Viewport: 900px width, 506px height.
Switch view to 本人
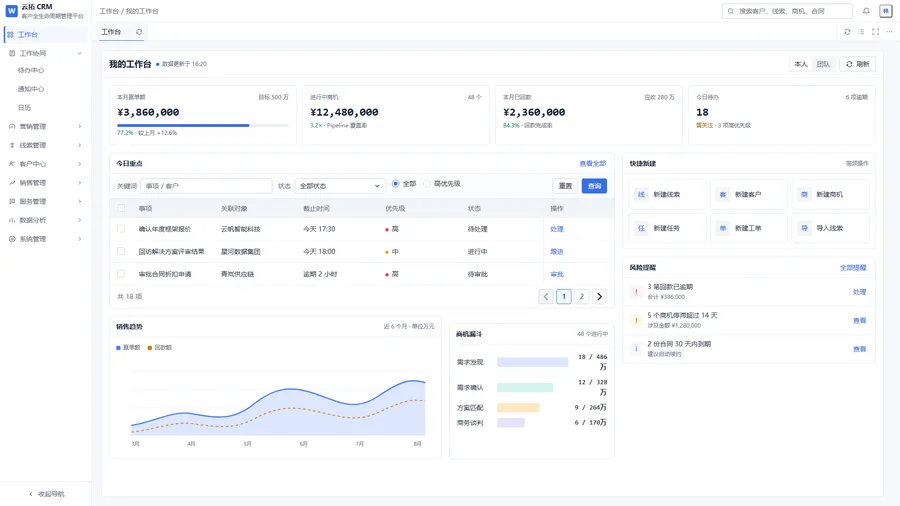point(801,64)
